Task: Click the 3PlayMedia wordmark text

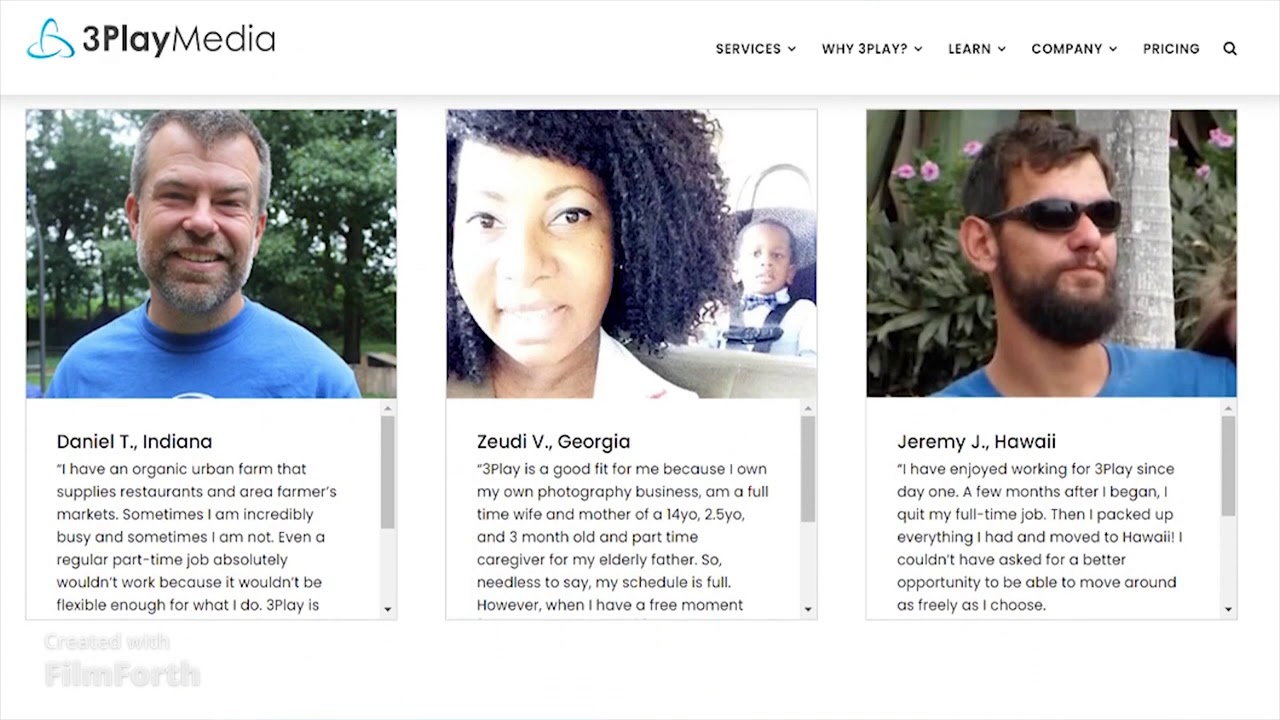Action: tap(178, 40)
